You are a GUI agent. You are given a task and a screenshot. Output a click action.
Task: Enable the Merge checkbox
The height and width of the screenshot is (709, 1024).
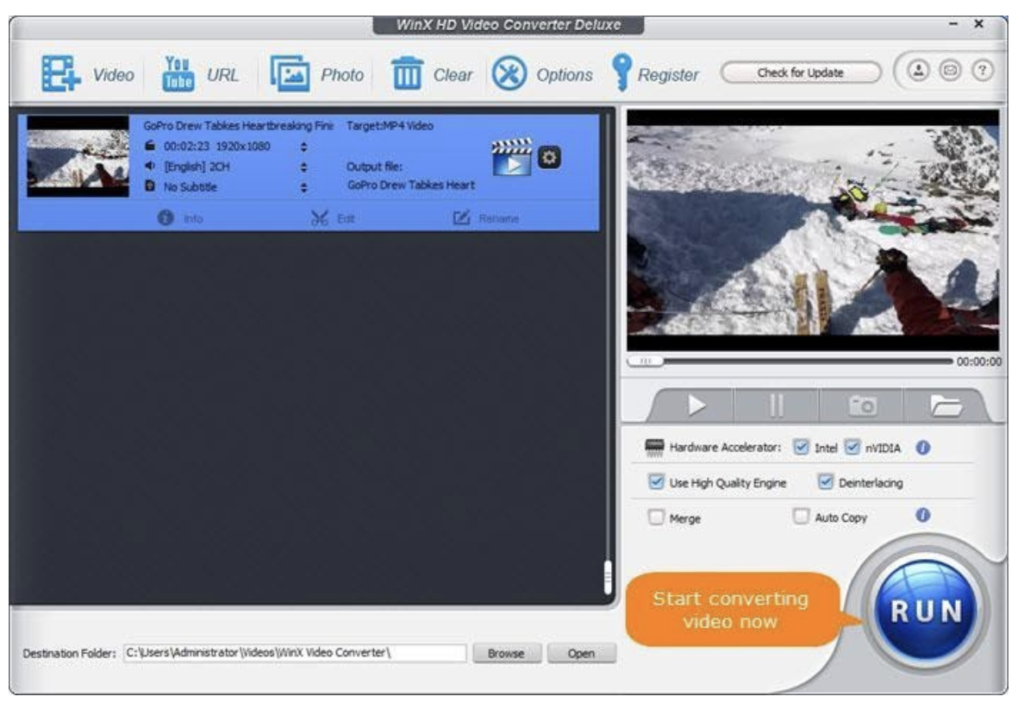[656, 517]
